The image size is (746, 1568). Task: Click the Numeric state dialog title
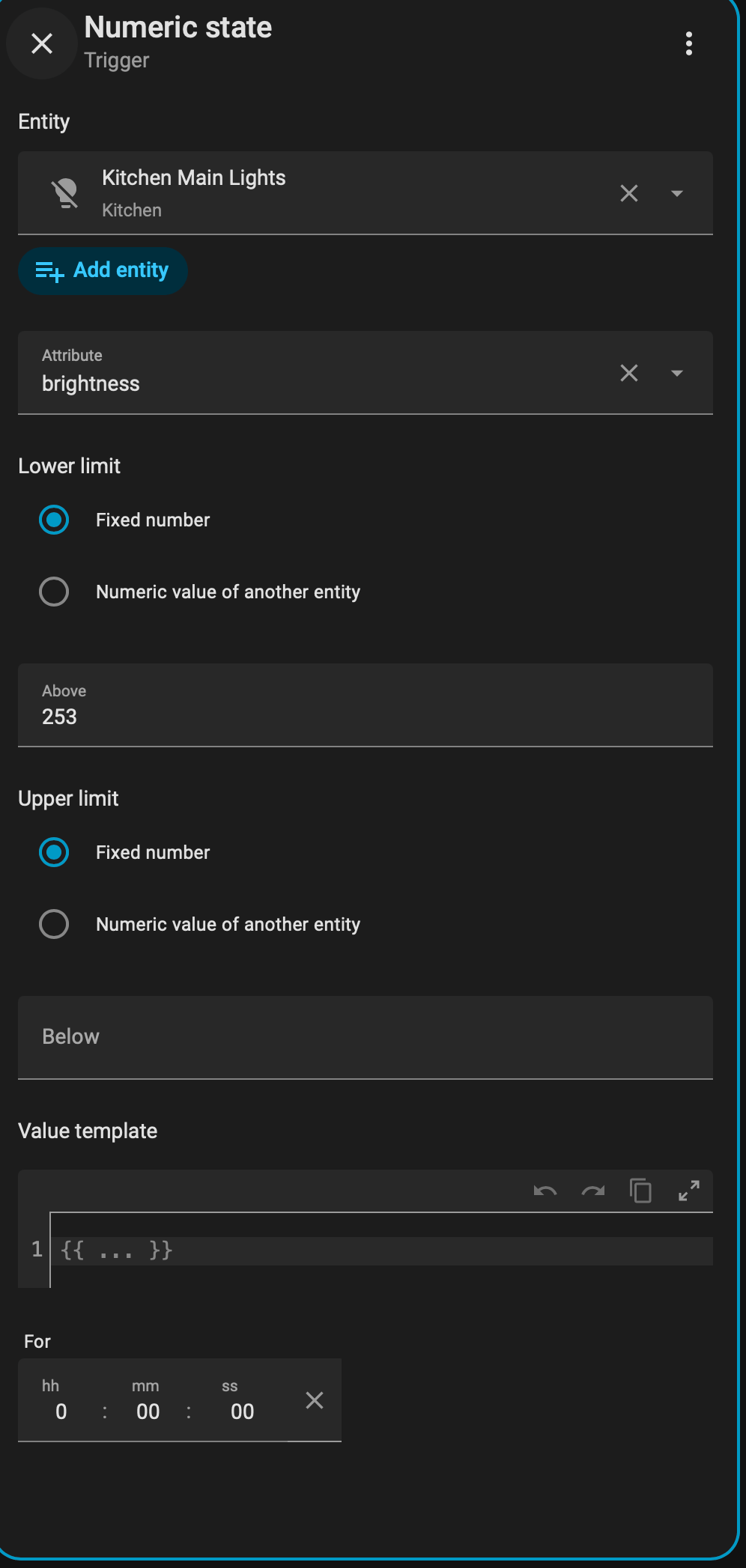[178, 27]
